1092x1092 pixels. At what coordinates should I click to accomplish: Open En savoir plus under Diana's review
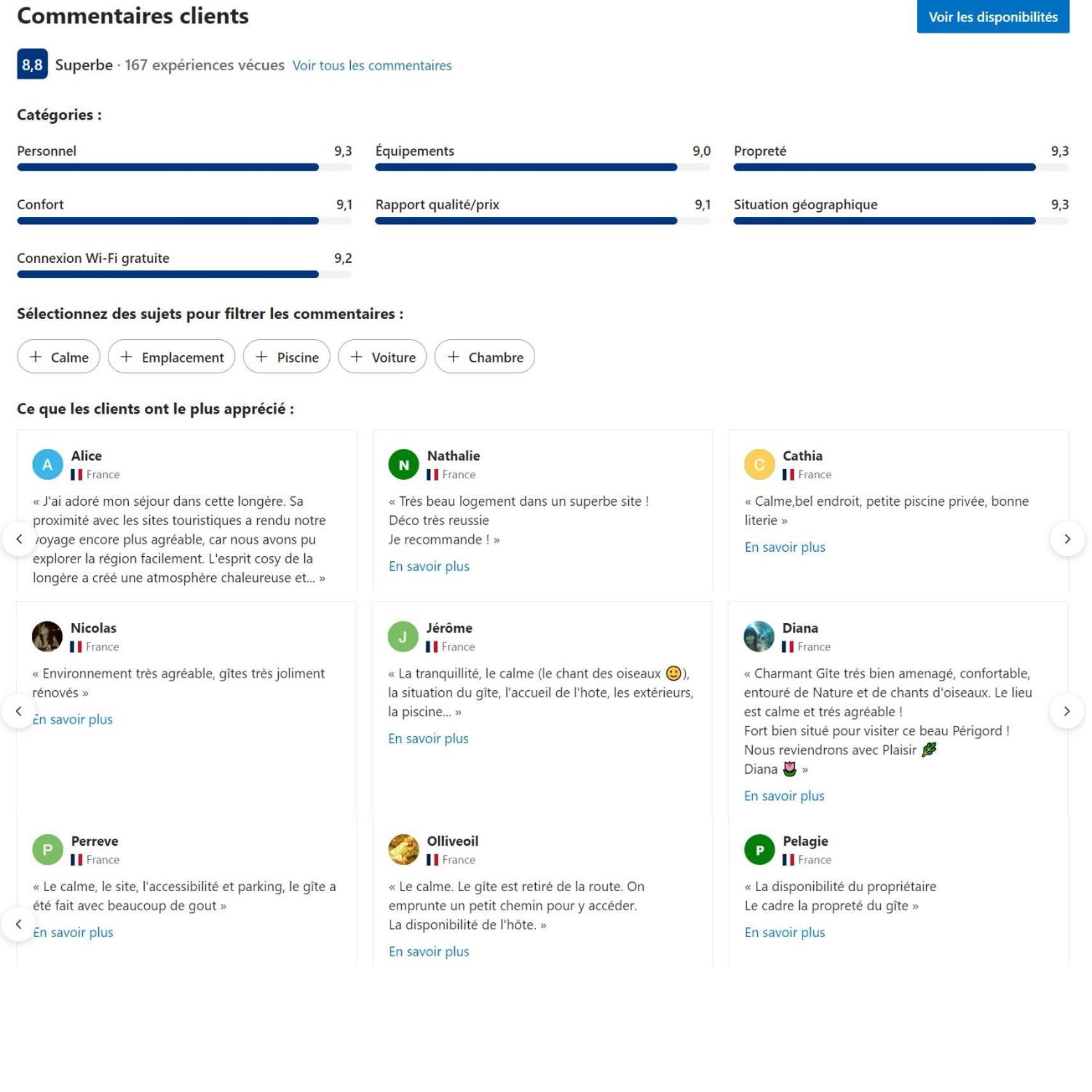pos(784,795)
